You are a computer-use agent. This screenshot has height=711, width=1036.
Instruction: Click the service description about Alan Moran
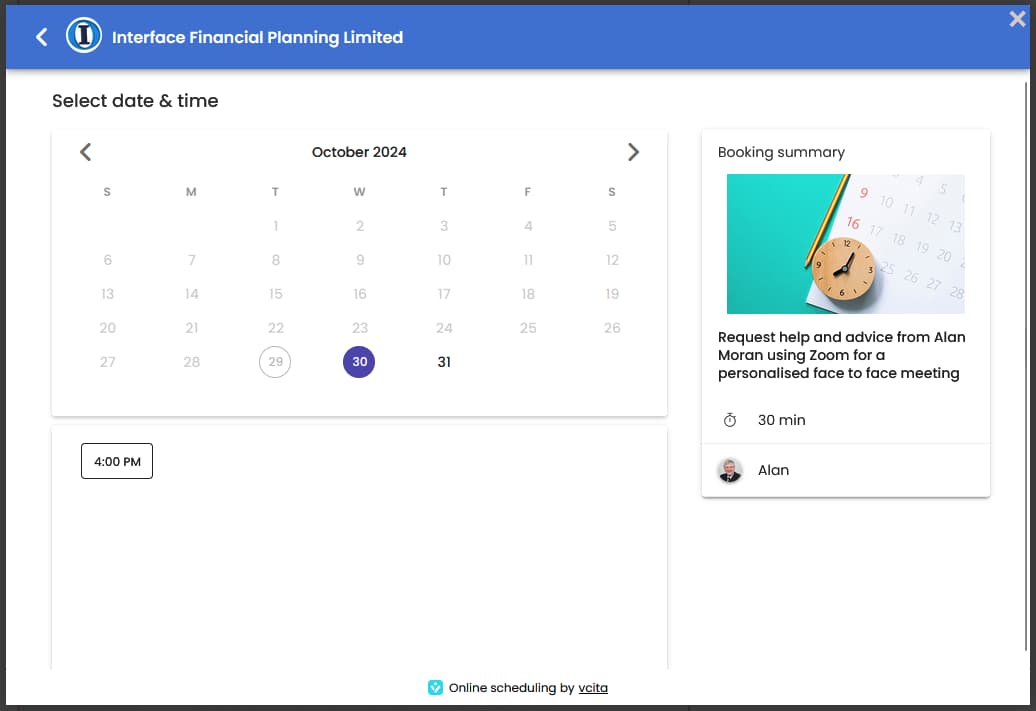[x=842, y=355]
